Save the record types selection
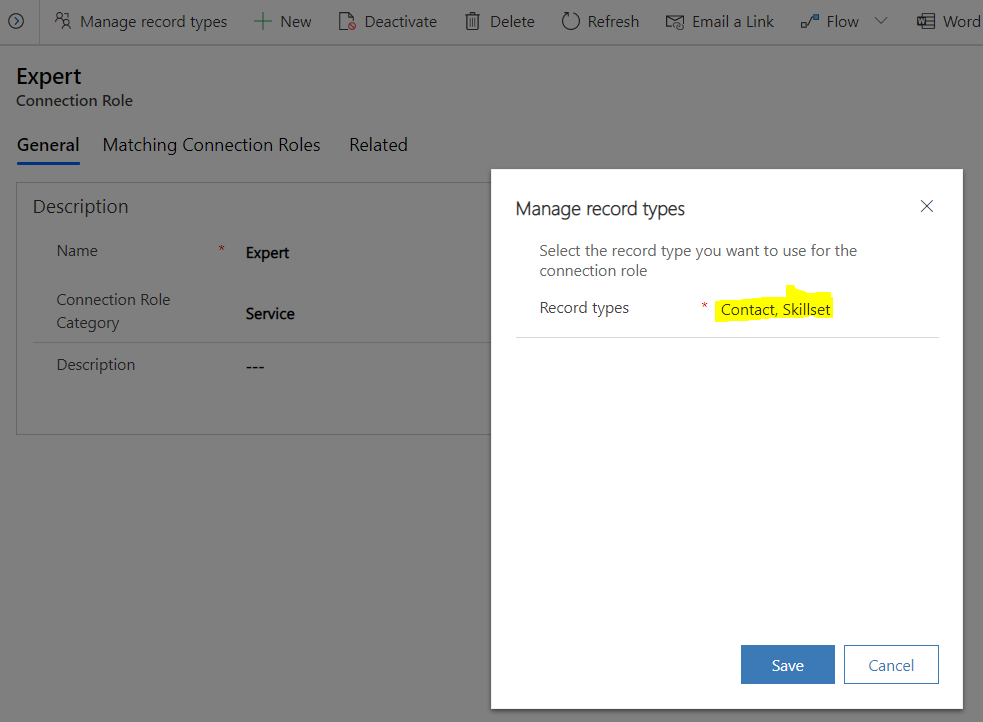Viewport: 983px width, 722px height. 787,664
